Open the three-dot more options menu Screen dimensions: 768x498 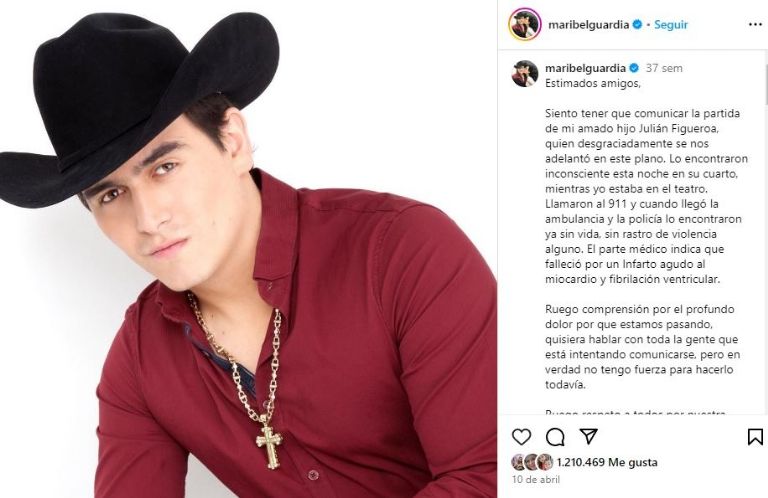(x=755, y=24)
